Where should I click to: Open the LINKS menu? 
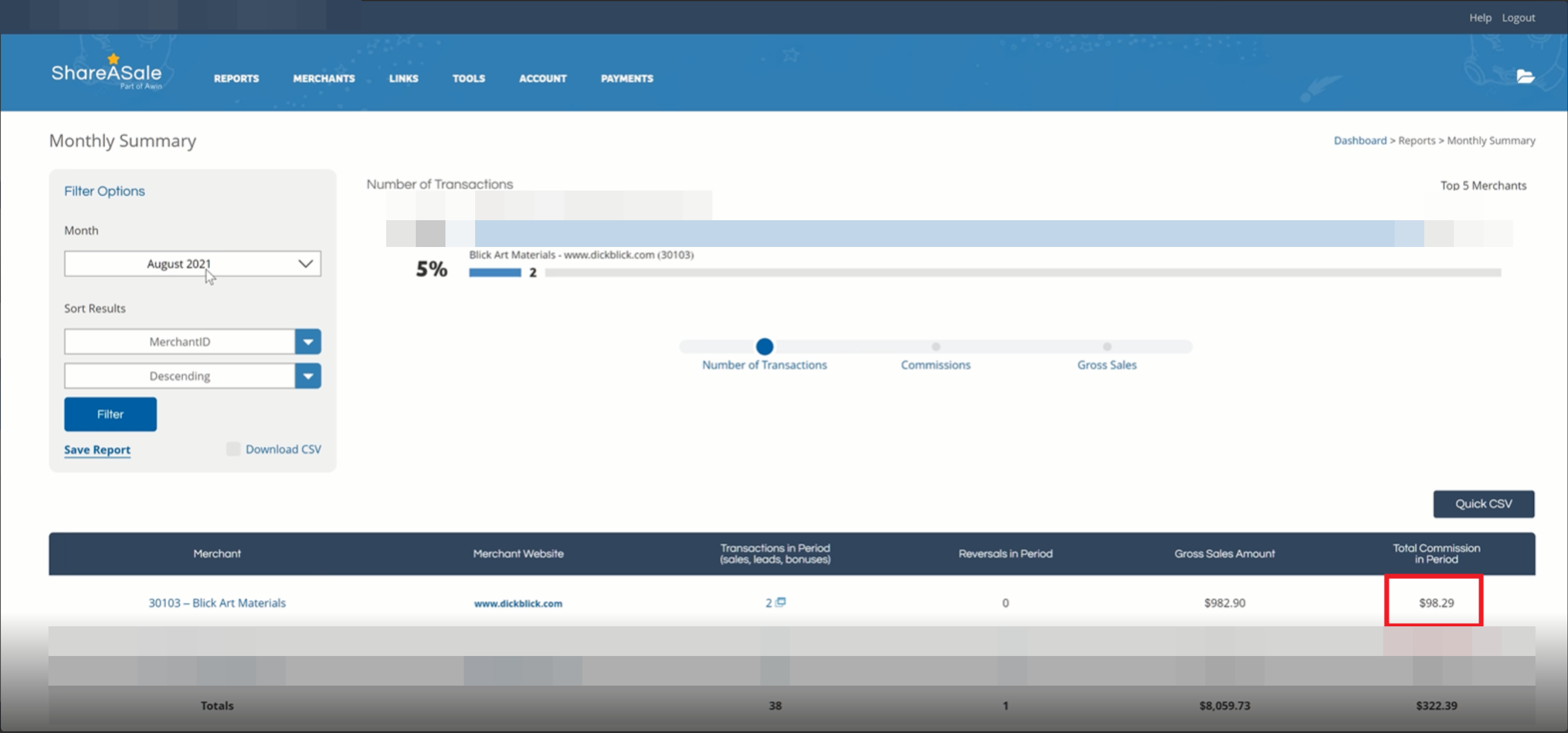(404, 79)
